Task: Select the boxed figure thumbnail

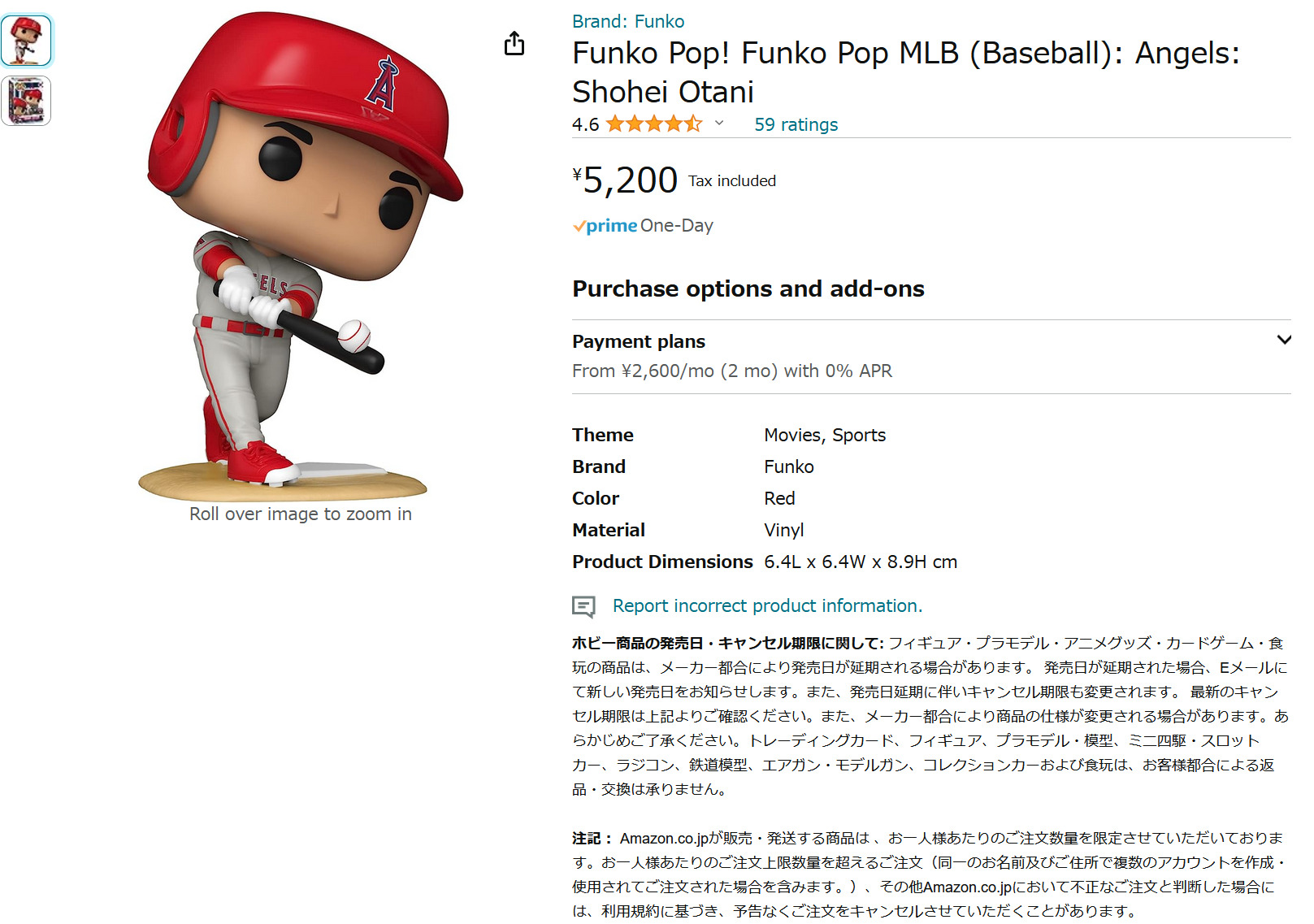Action: (x=26, y=101)
